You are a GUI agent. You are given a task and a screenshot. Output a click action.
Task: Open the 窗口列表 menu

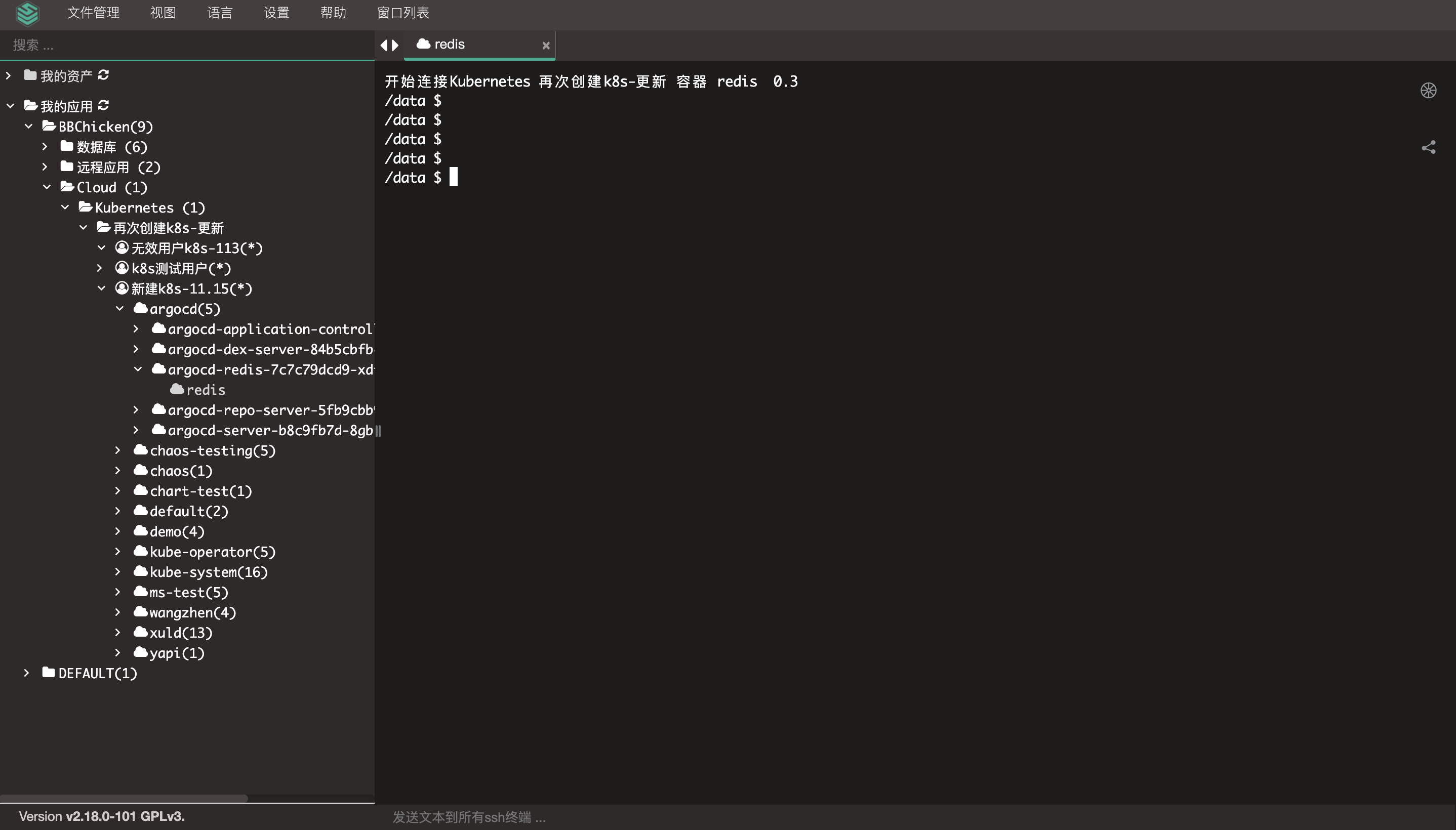click(402, 13)
